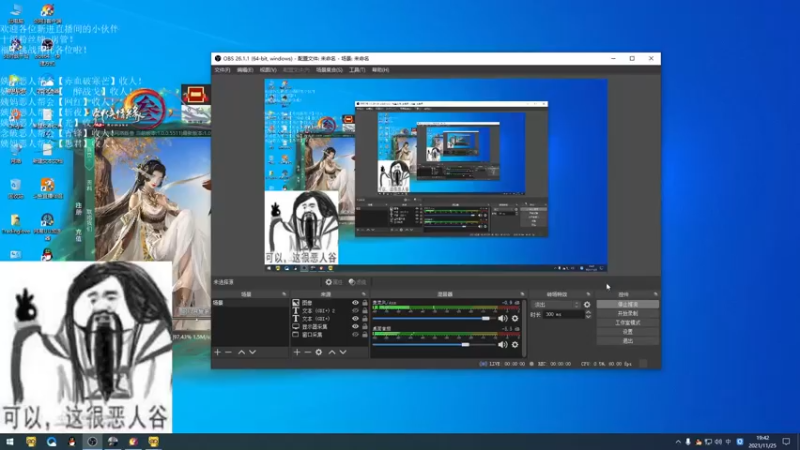Remove selected source with minus icon
The image size is (800, 450).
coord(308,352)
